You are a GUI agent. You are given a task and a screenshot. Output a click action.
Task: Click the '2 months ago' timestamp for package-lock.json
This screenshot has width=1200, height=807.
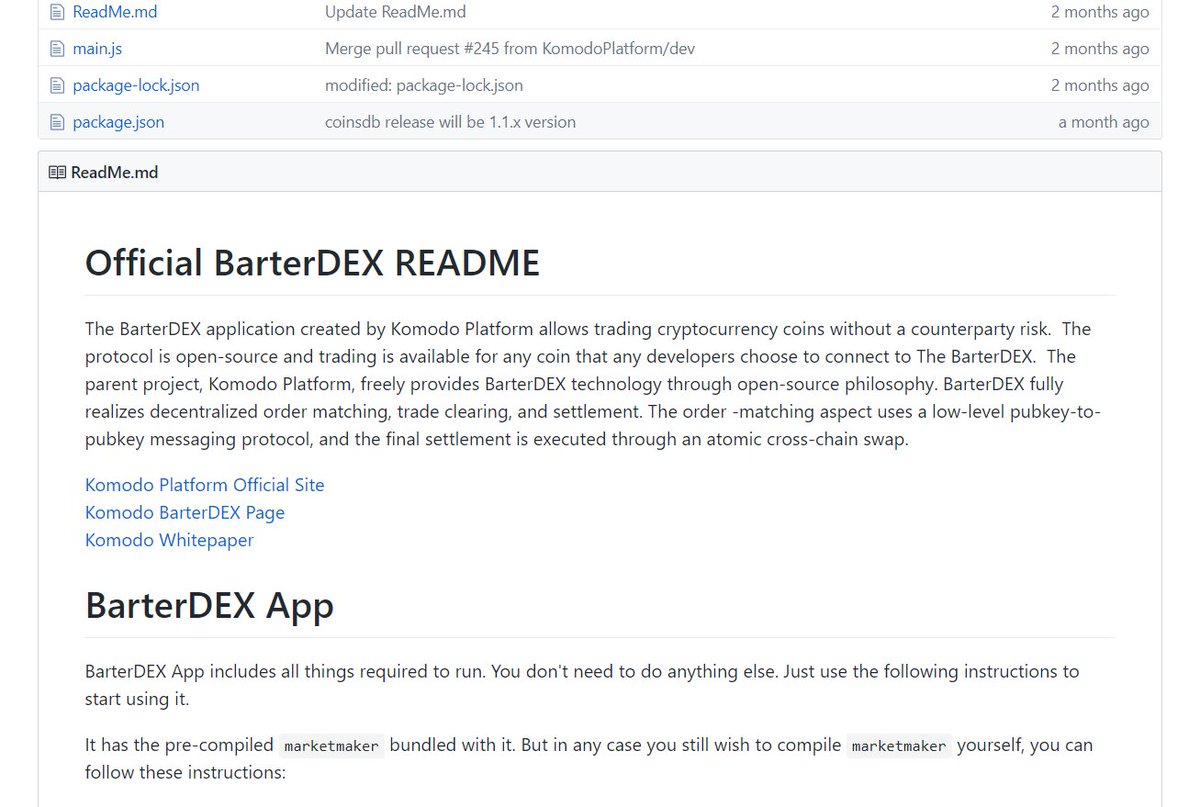(1100, 86)
